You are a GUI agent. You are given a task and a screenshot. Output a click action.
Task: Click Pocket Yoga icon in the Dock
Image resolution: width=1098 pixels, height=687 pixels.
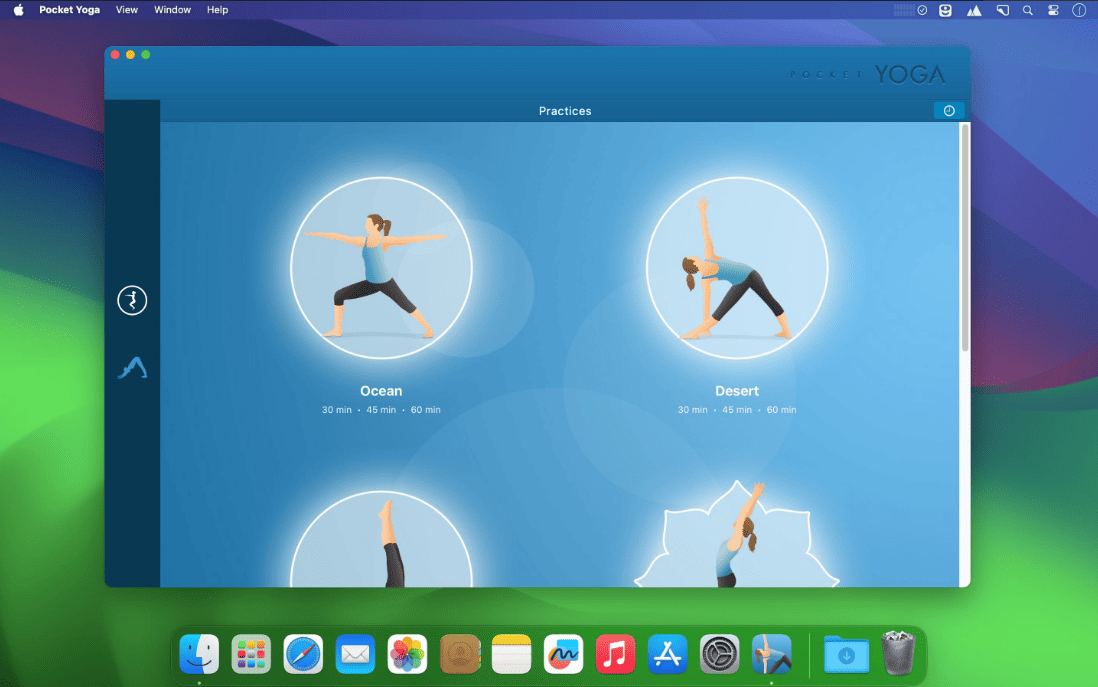coord(771,654)
